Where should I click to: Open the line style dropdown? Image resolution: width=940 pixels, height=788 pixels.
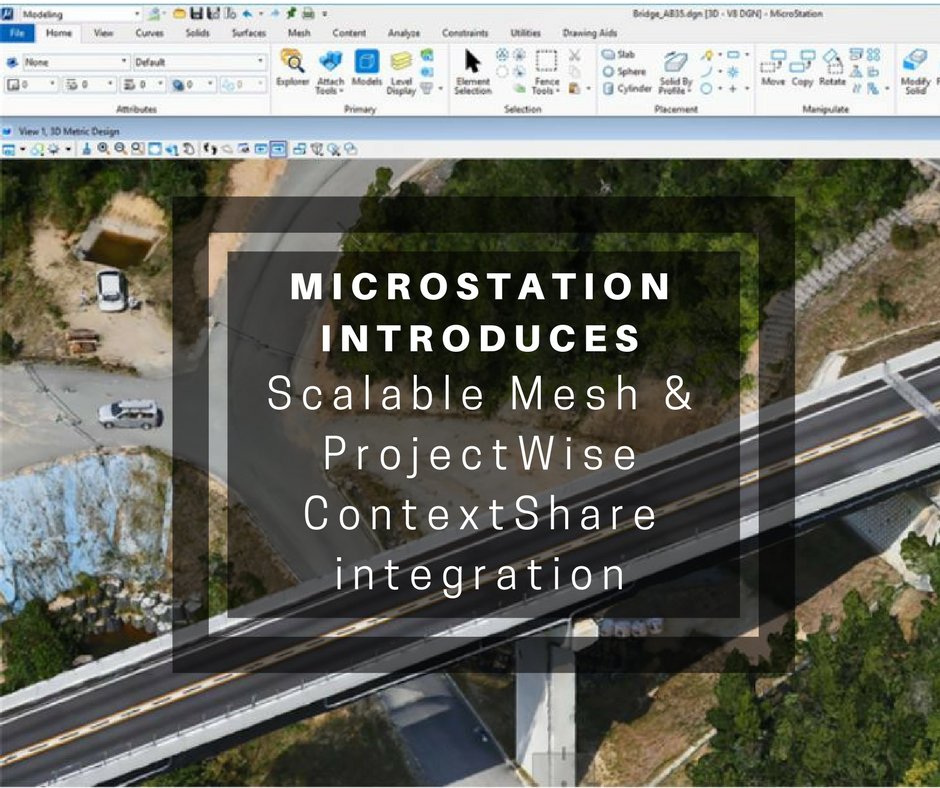point(89,85)
